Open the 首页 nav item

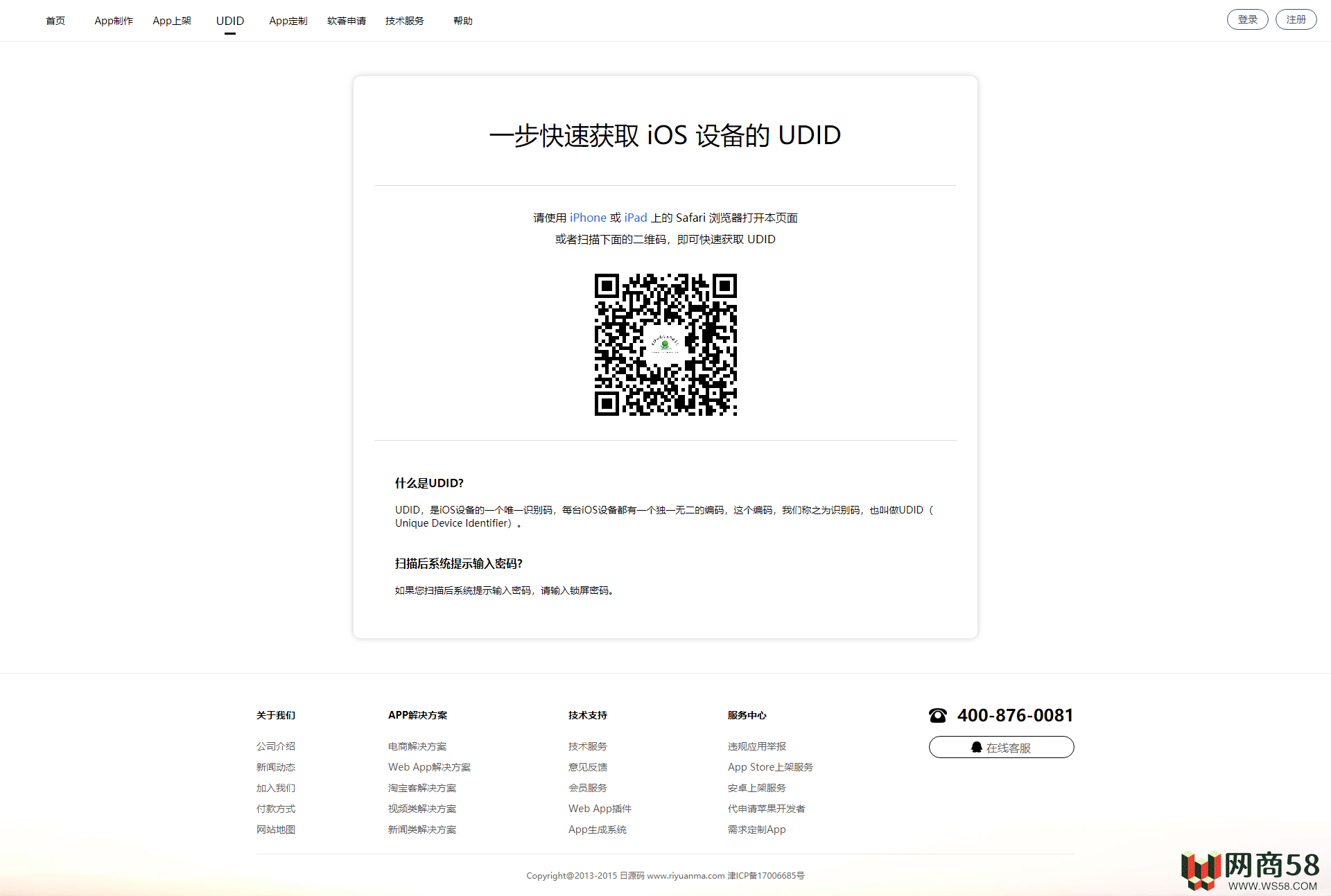point(55,21)
